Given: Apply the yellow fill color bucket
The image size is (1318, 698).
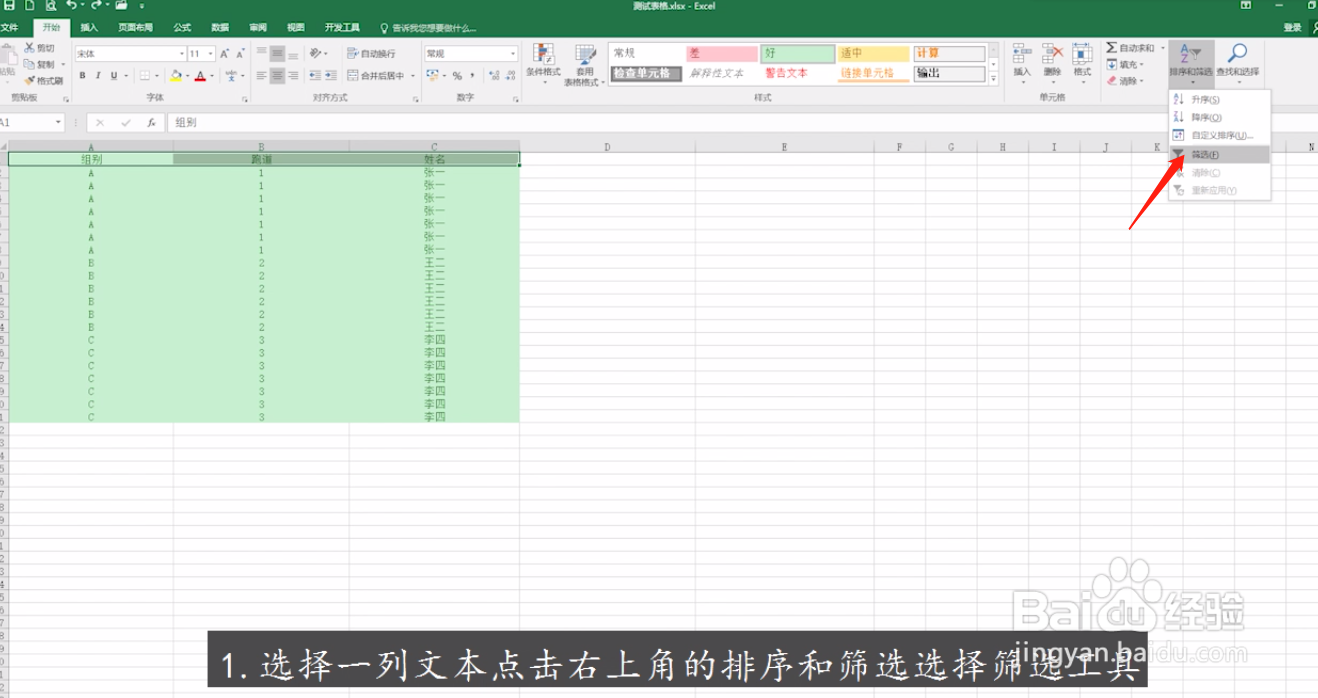Looking at the screenshot, I should [176, 76].
